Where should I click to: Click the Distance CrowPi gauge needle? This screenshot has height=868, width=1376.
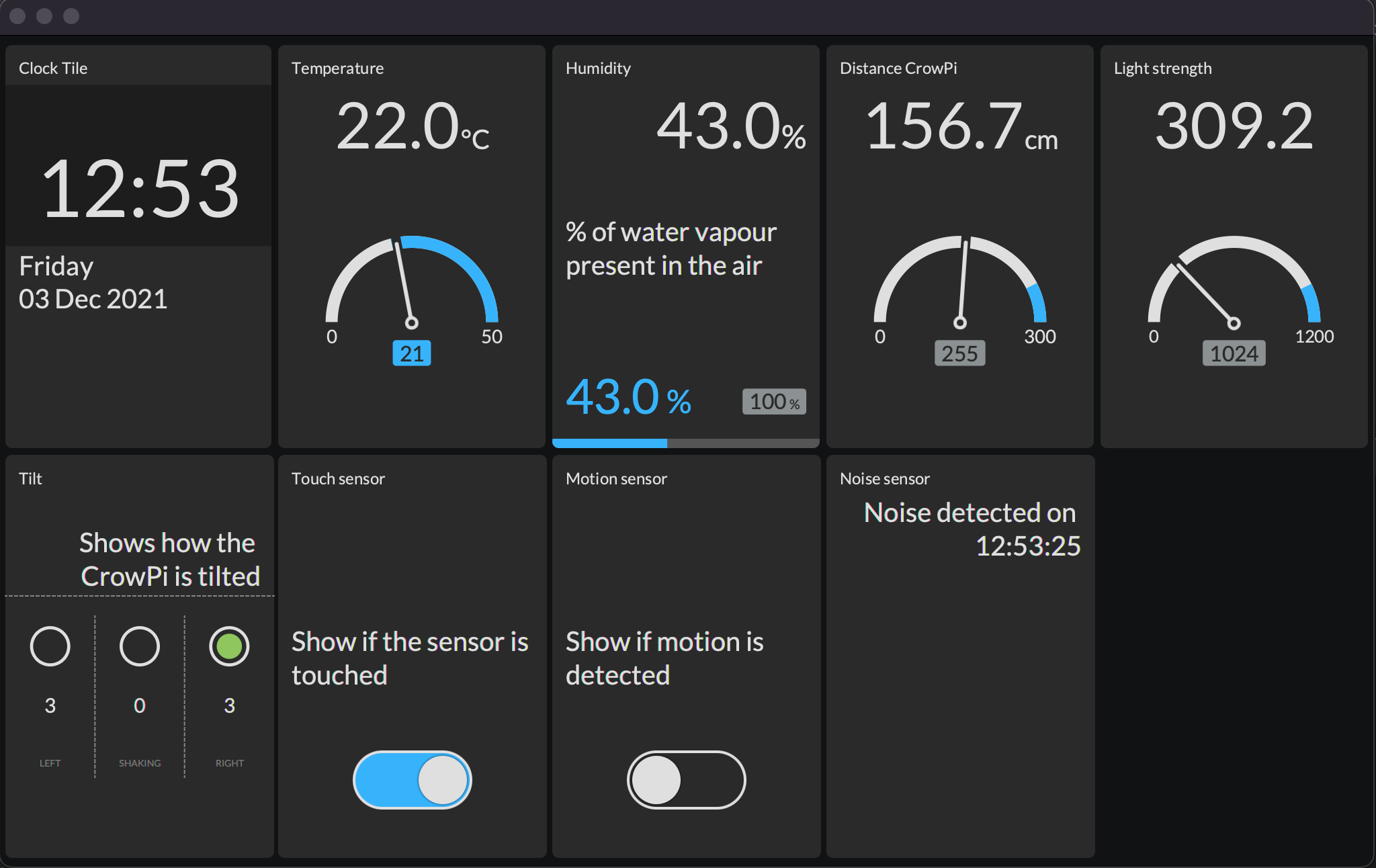(x=963, y=282)
